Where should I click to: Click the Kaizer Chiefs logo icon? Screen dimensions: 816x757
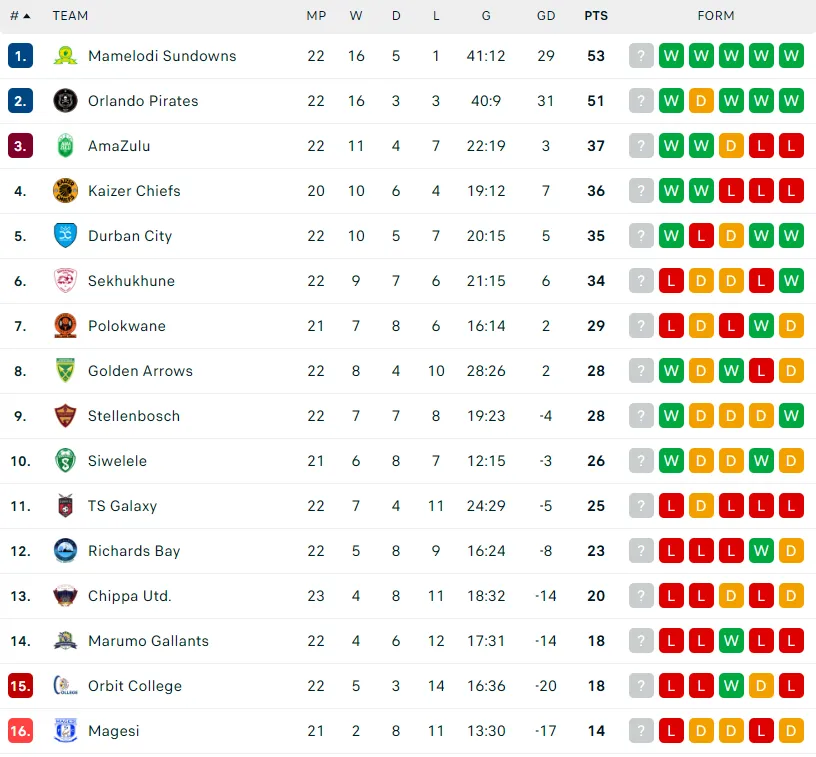tap(65, 191)
